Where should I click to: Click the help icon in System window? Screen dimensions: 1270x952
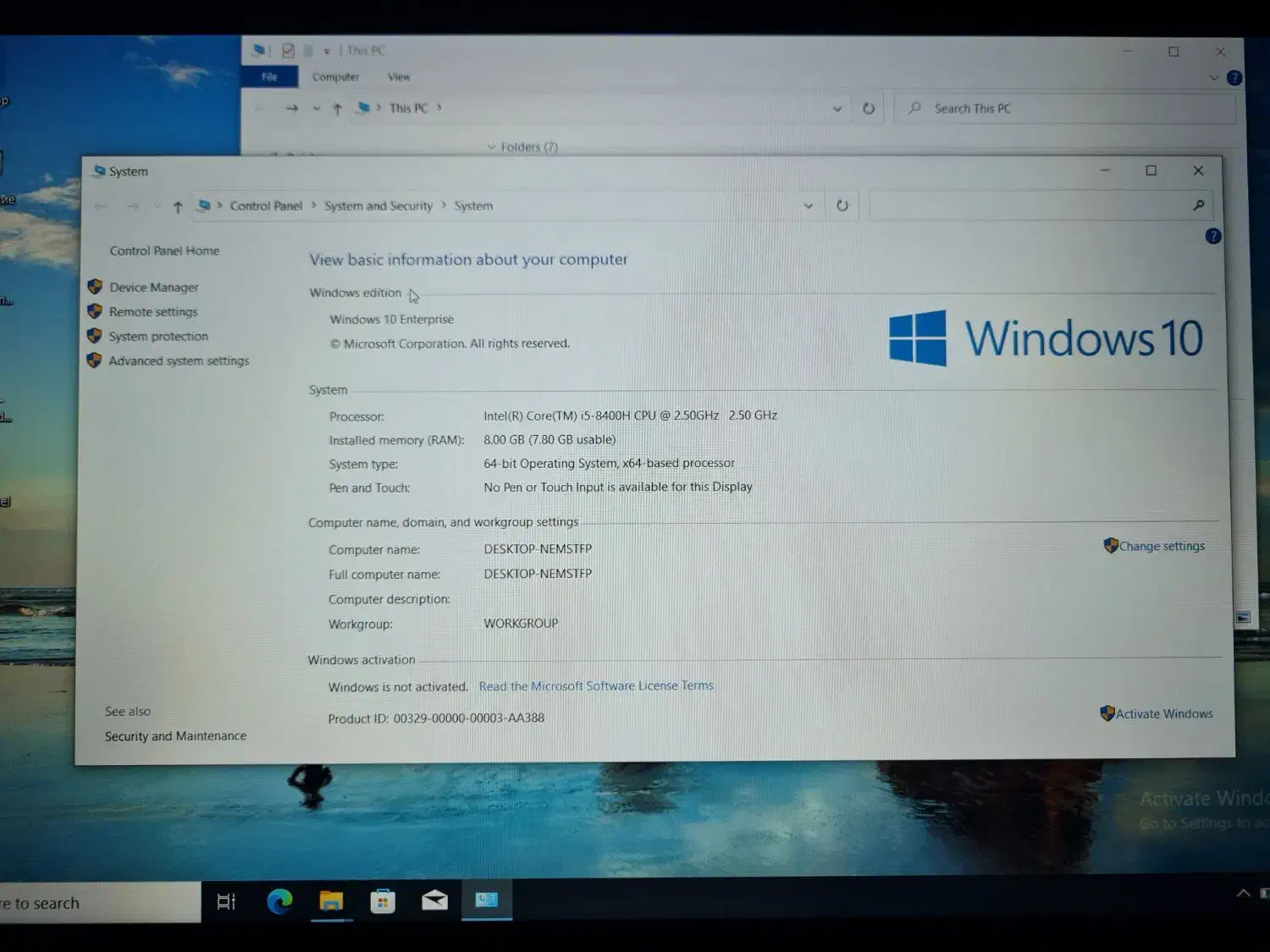1213,237
